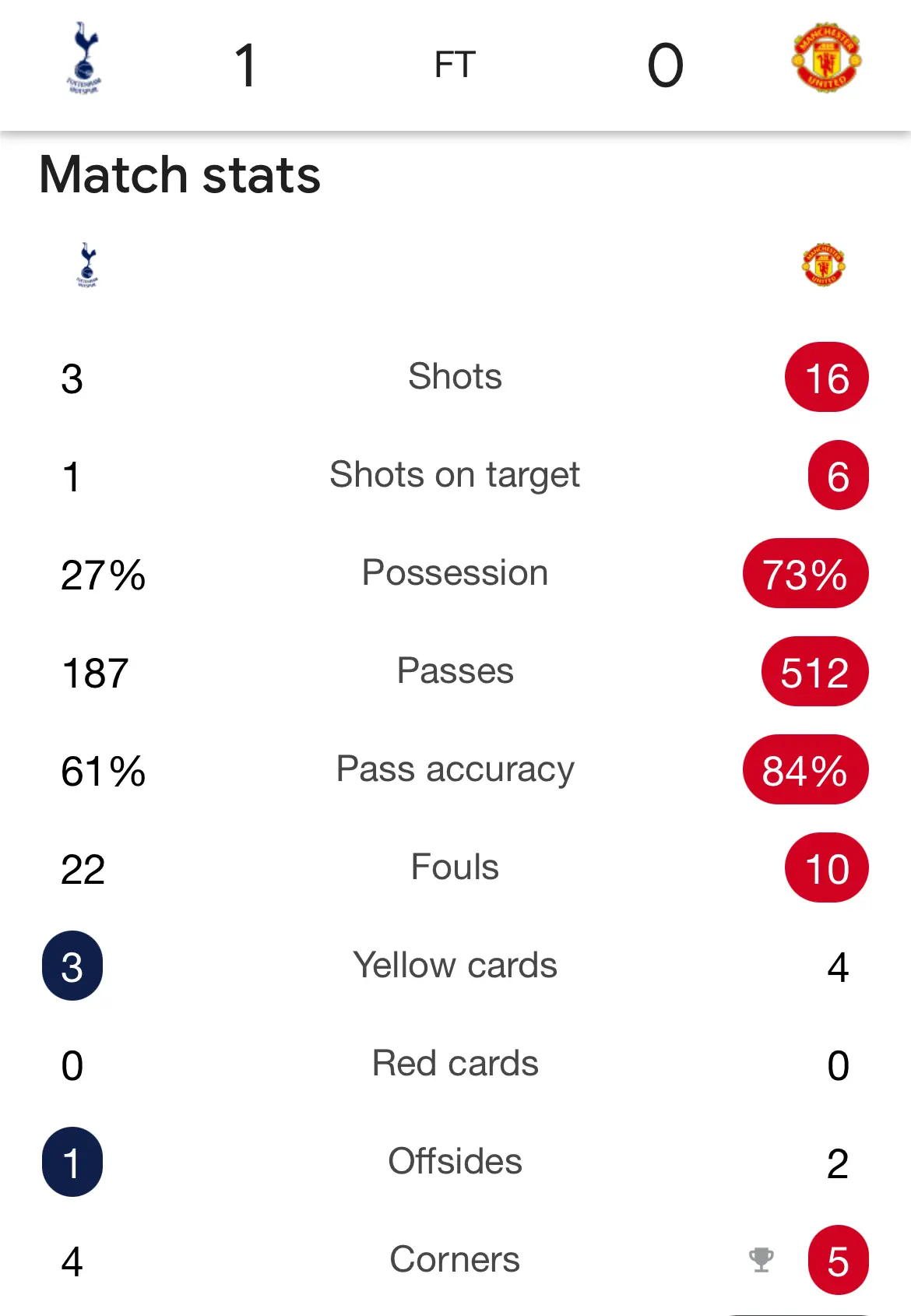This screenshot has height=1316, width=911.
Task: Click the Possession stat label
Action: (x=455, y=573)
